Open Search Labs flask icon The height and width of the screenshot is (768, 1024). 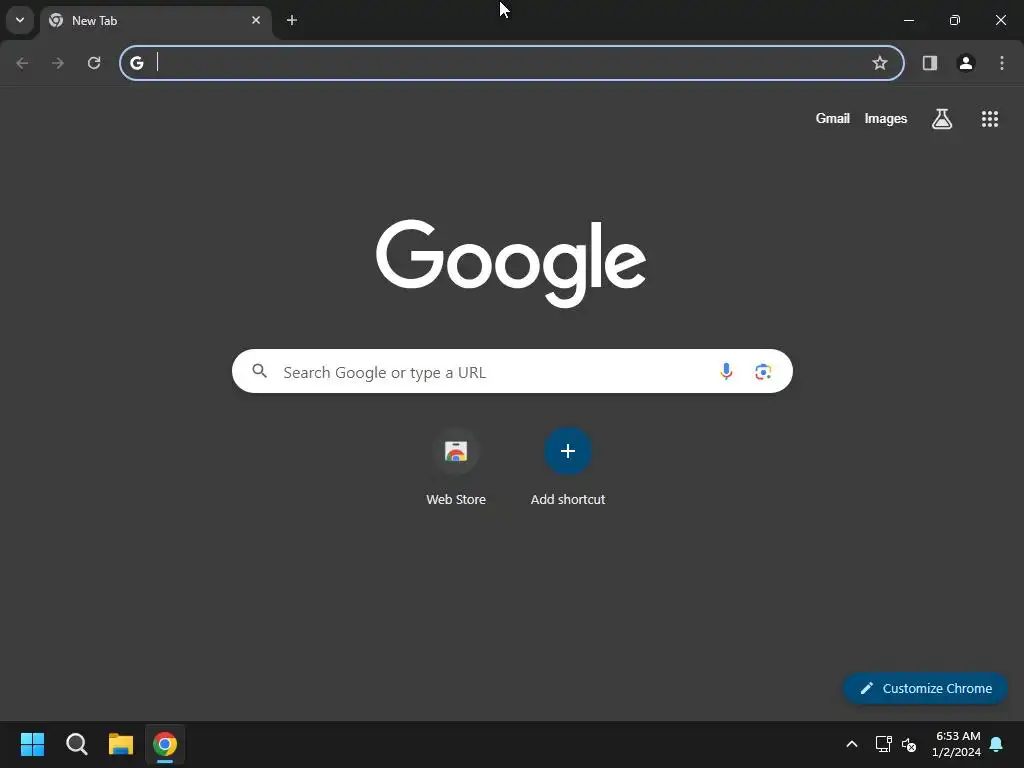[x=942, y=119]
